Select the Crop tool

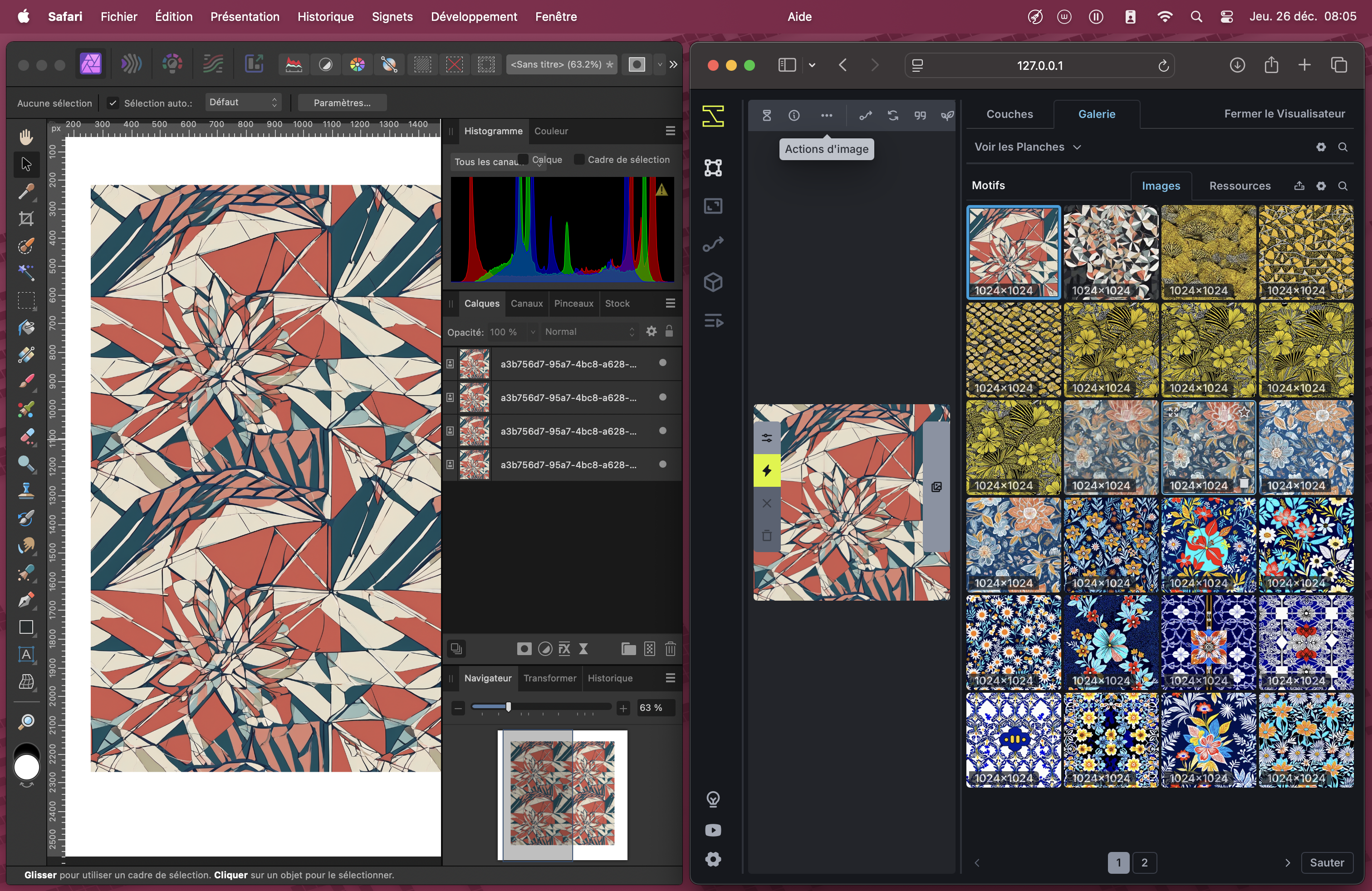tap(26, 219)
